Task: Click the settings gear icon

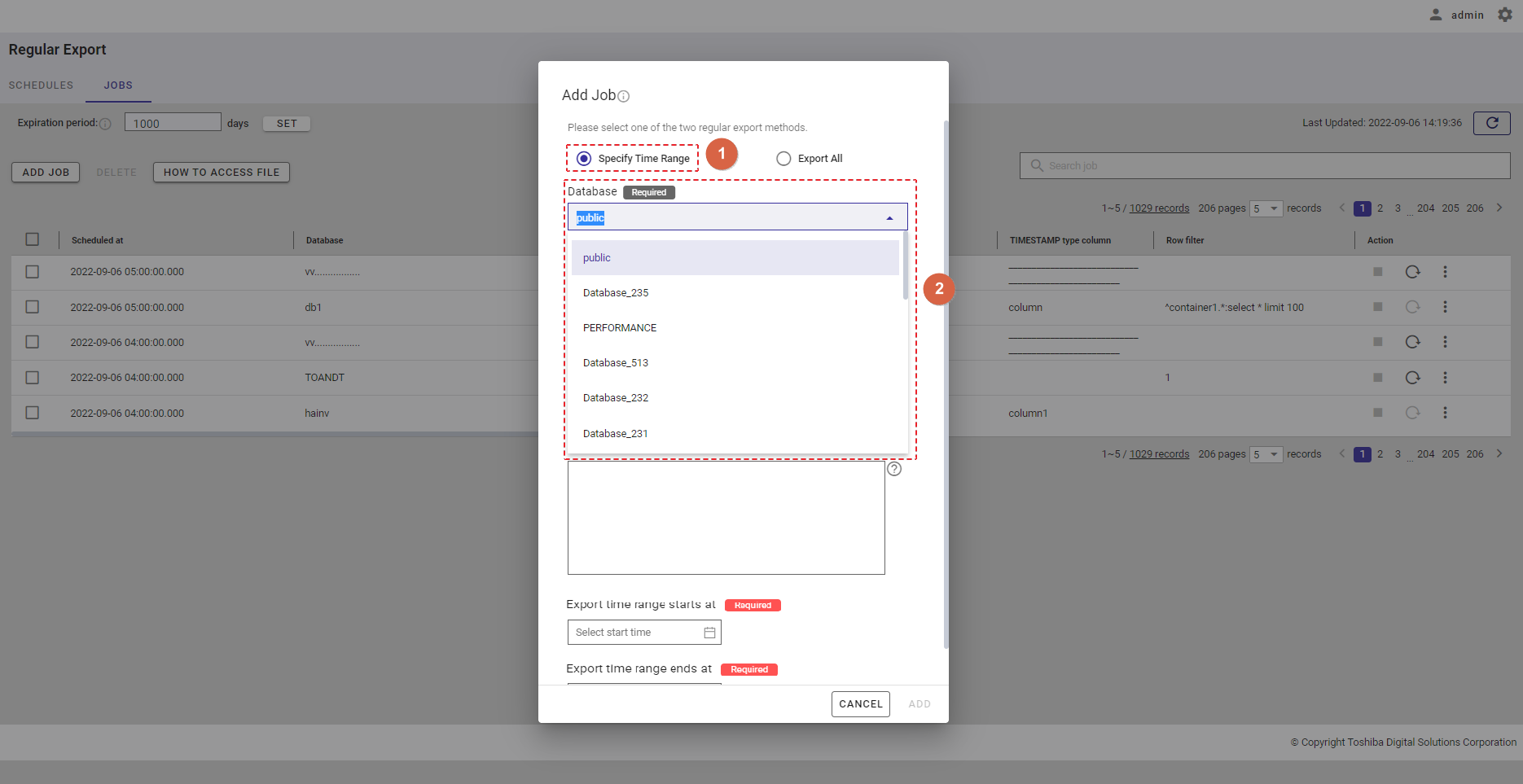Action: click(x=1505, y=15)
